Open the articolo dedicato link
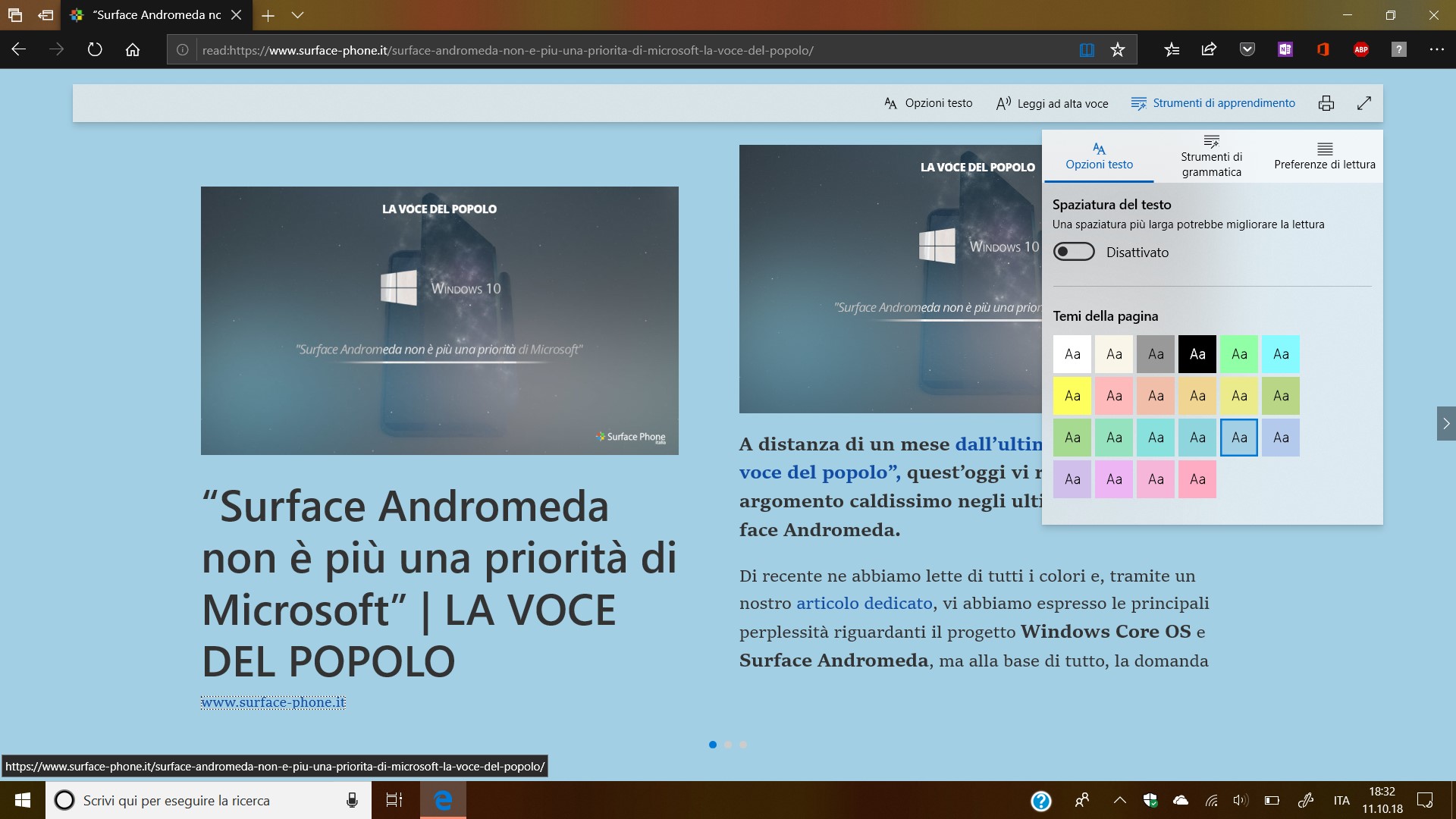1456x819 pixels. coord(864,603)
